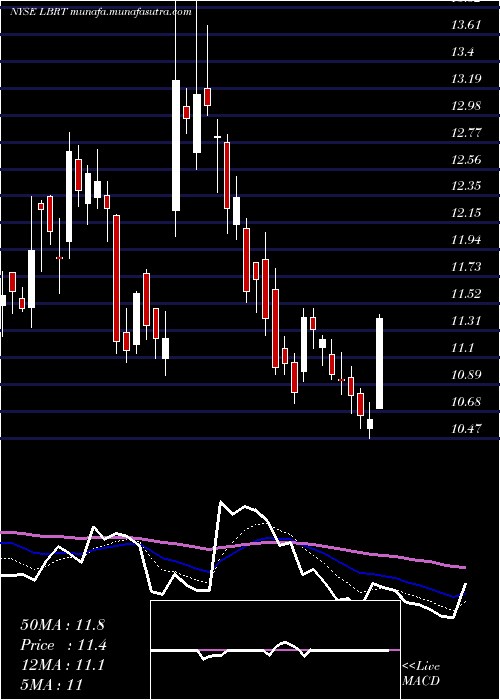
Task: Click the Live MACD label
Action: [421, 674]
